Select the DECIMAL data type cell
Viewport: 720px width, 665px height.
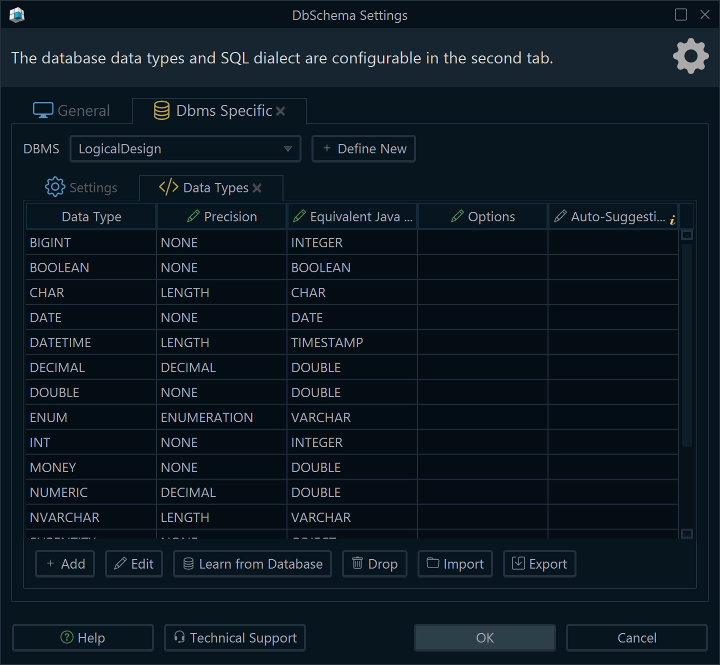(91, 367)
